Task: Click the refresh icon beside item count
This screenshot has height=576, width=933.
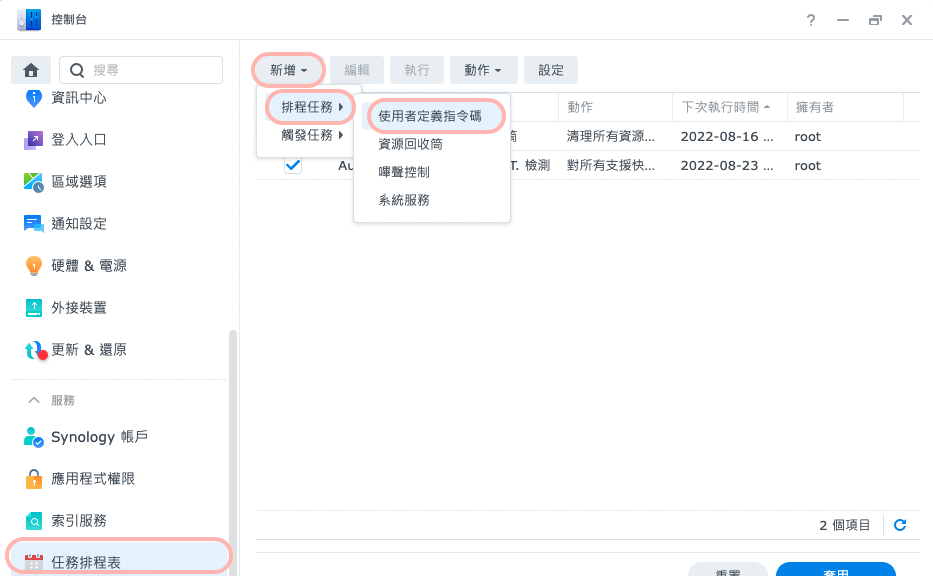Action: coord(899,525)
